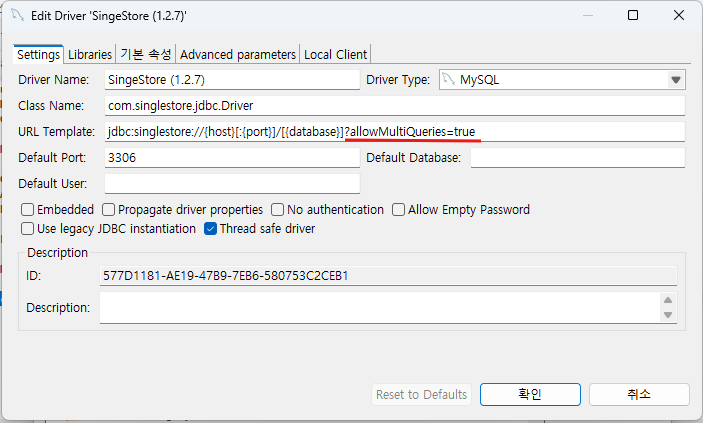Click the Description scroll down arrow
703x423 pixels.
point(668,315)
